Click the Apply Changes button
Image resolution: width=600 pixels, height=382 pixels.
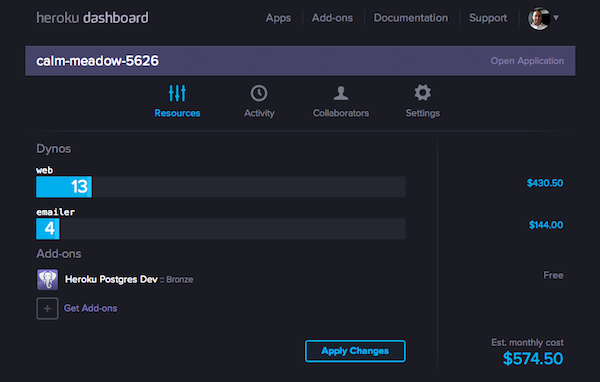355,351
